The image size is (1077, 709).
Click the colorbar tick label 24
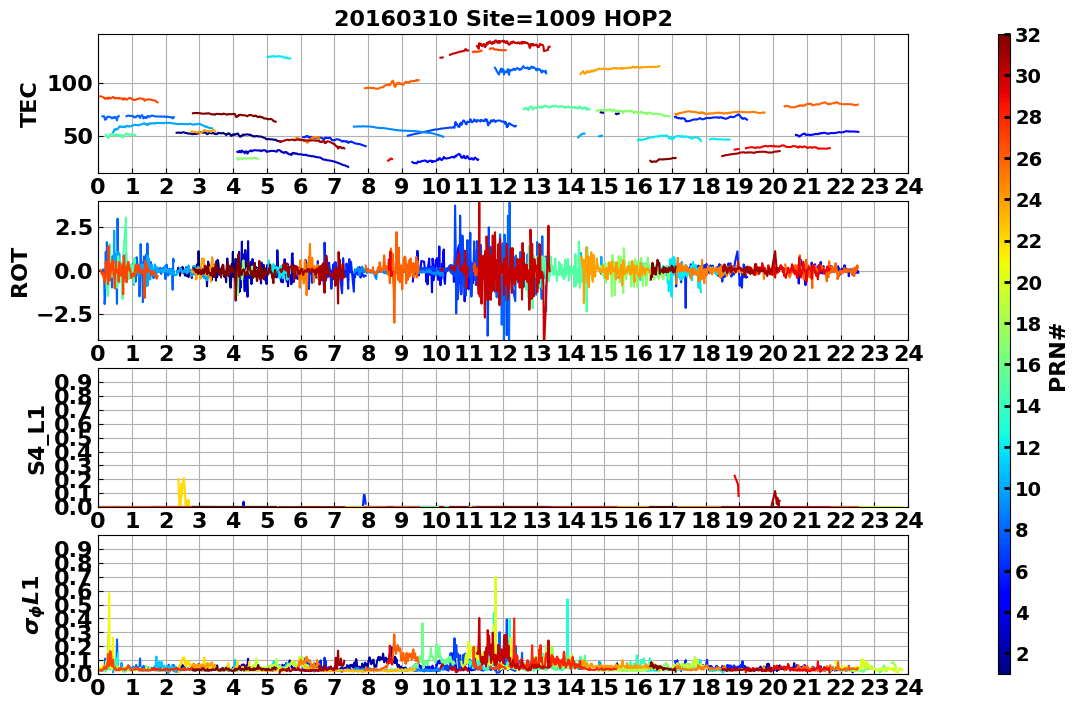tap(1028, 200)
